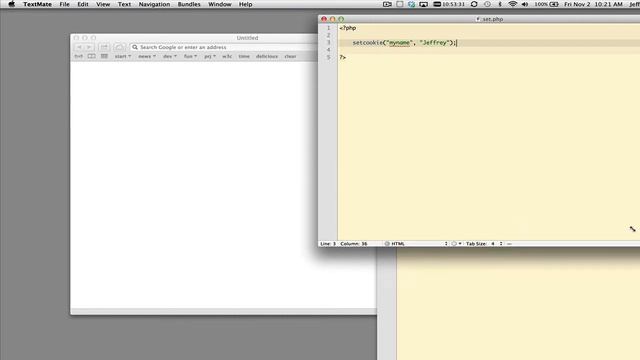Screen dimensions: 640x360
Task: Open the File menu
Action: (x=64, y=4)
